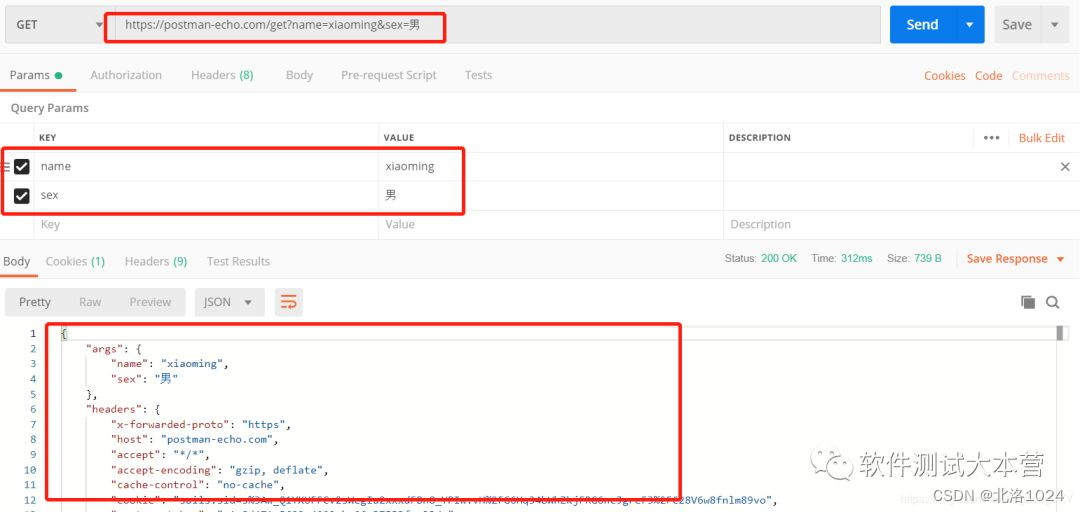Open search in response body

tap(1052, 302)
